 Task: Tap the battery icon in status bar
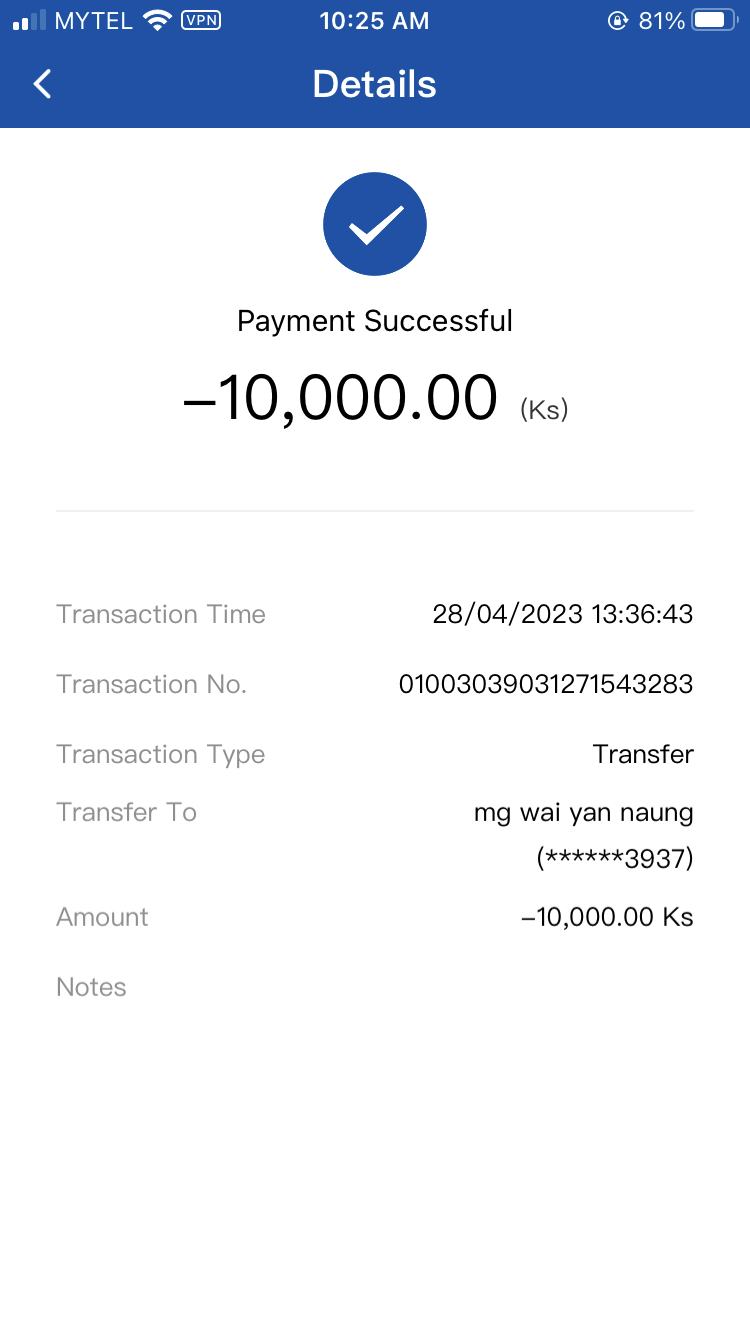(714, 20)
